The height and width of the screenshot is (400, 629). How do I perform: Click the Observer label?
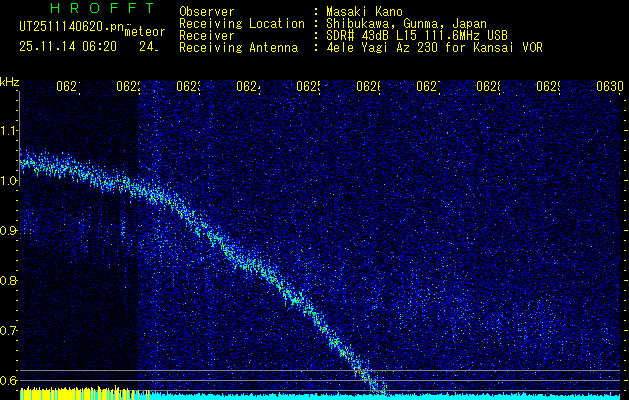(x=207, y=12)
